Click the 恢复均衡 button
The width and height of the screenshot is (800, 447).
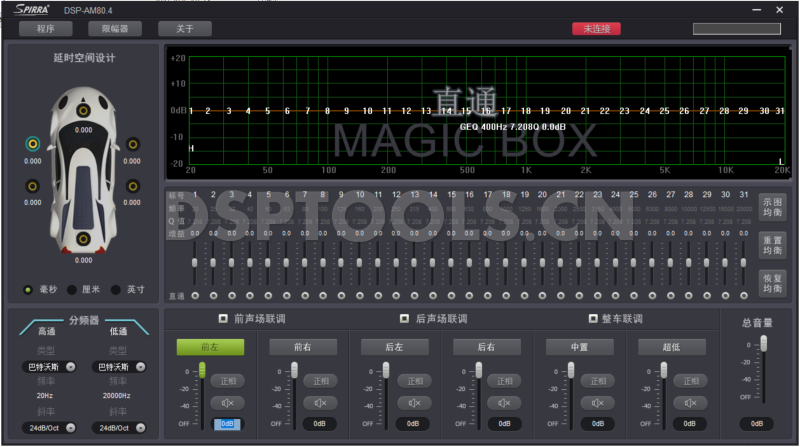pos(772,283)
